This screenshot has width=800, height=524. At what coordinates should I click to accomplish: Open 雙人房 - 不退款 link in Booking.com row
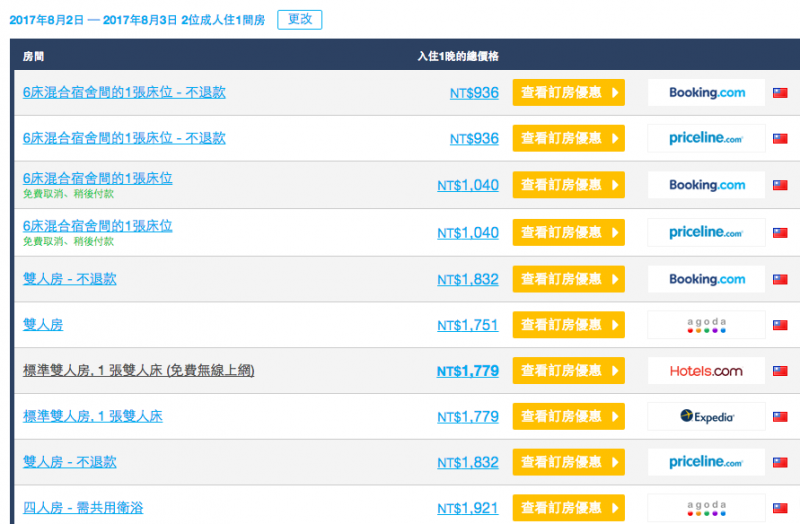click(69, 279)
